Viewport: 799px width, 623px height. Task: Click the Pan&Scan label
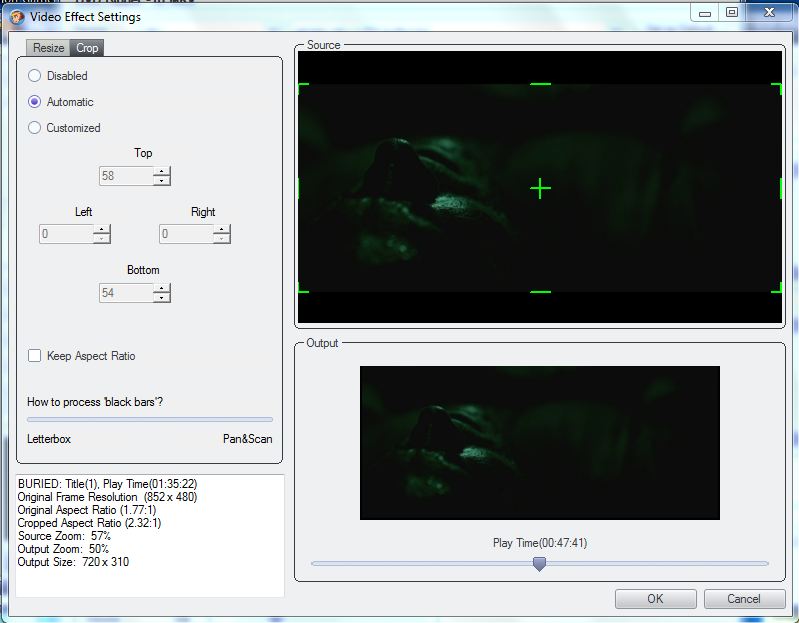[247, 439]
